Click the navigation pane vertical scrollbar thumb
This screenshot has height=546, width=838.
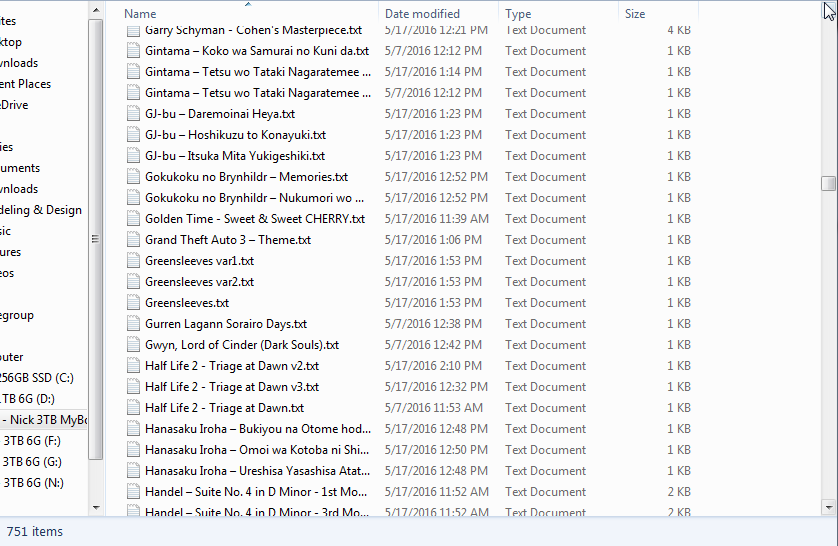pyautogui.click(x=96, y=239)
